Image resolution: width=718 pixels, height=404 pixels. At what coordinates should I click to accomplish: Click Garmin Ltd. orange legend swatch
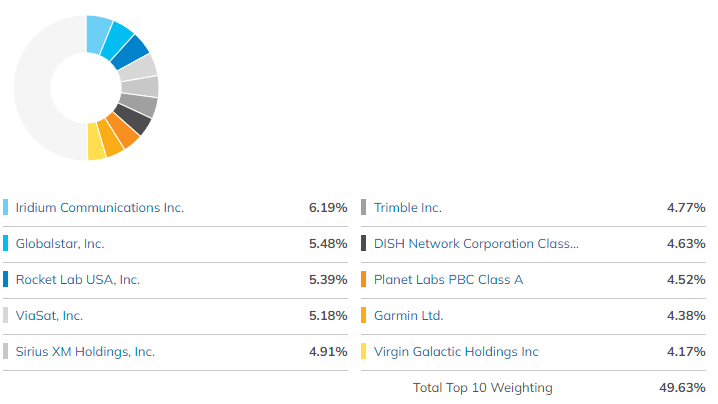364,316
